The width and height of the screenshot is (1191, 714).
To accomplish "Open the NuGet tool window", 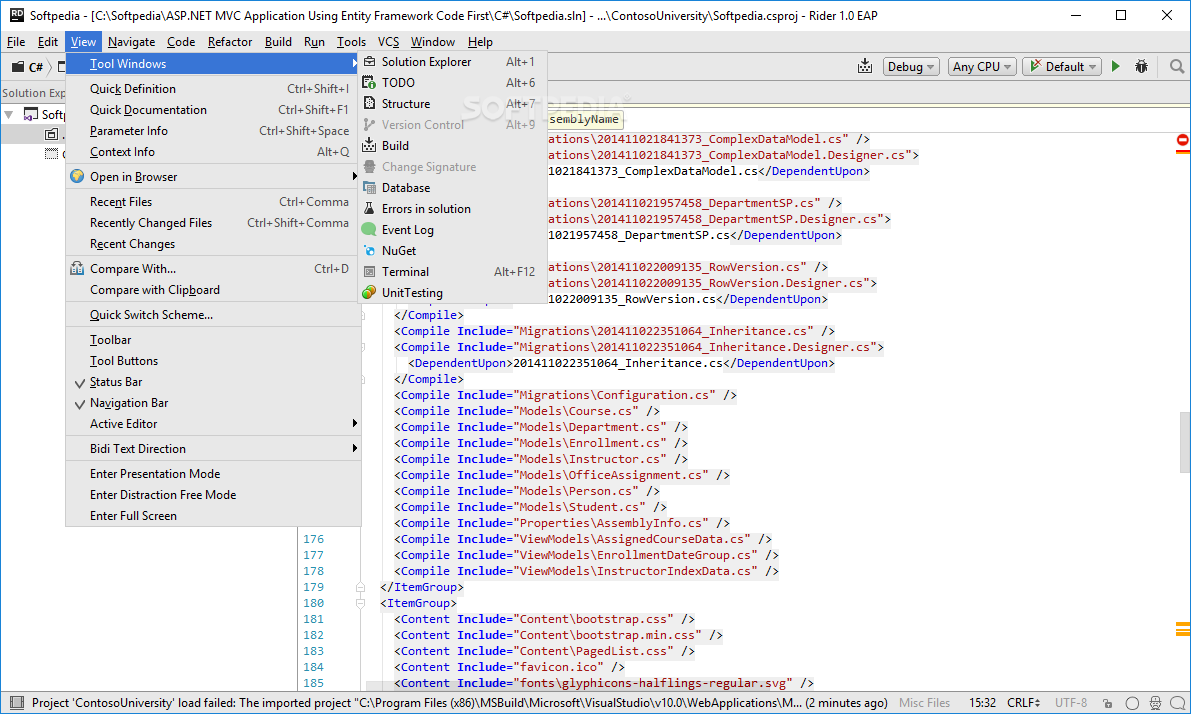I will (452, 251).
